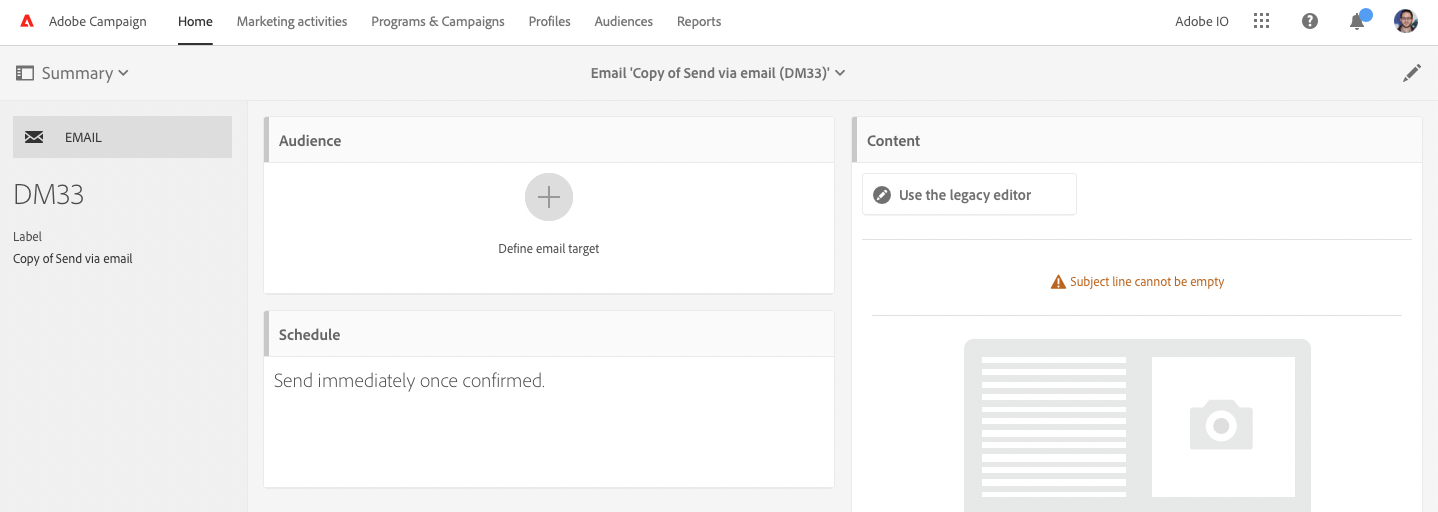Open the app switcher grid icon
This screenshot has width=1438, height=512.
[x=1262, y=21]
